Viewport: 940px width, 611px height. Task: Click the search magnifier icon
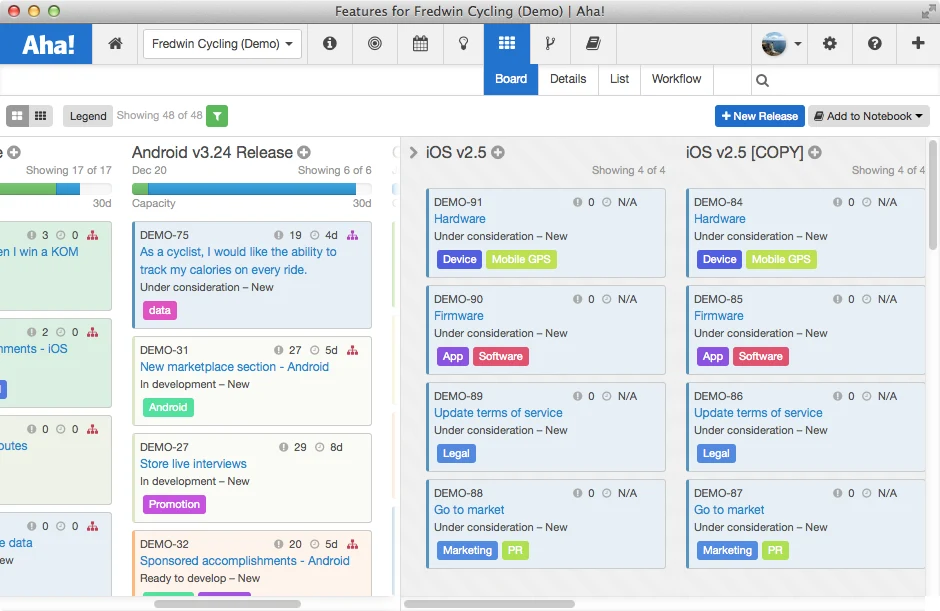pyautogui.click(x=762, y=80)
